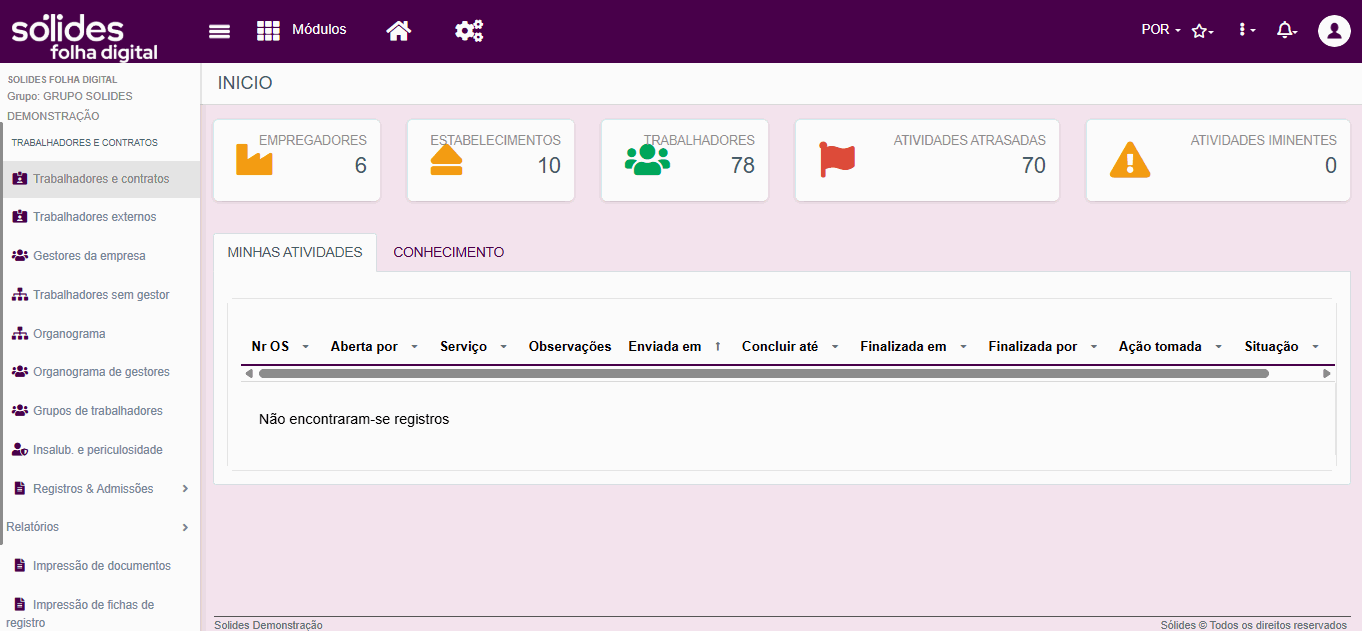The image size is (1362, 631).
Task: Click the Solides folha digital logo
Action: 84,36
